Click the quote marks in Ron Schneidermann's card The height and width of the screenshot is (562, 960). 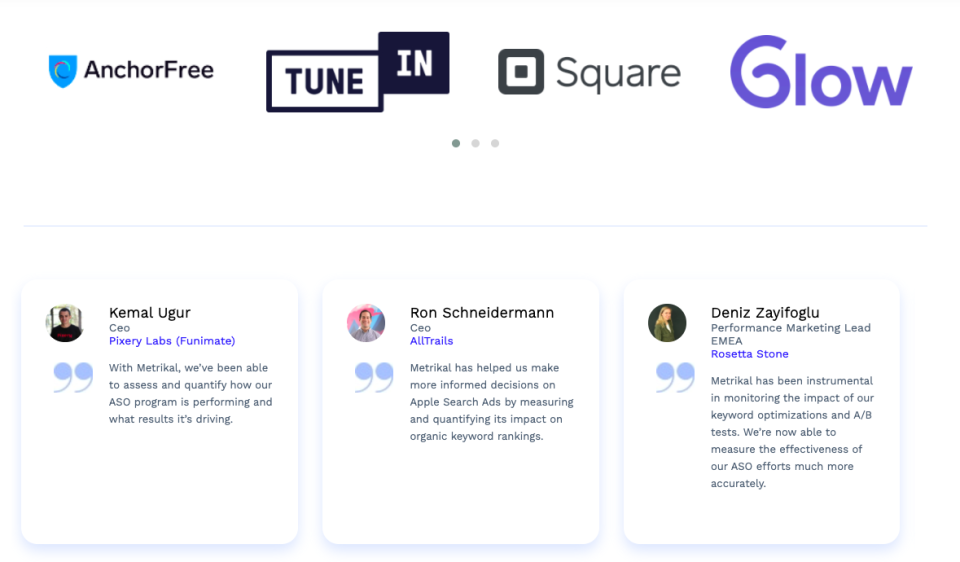374,377
